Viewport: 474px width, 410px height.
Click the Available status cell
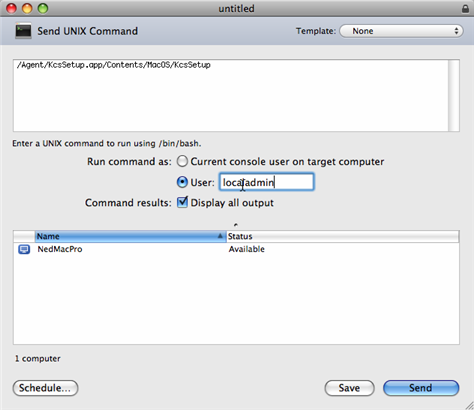click(x=247, y=249)
